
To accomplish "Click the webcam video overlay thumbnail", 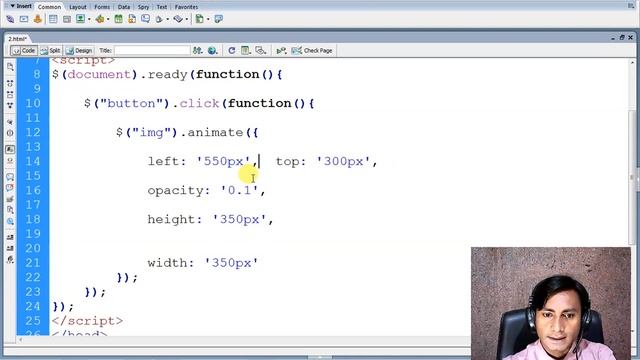I will 551,303.
